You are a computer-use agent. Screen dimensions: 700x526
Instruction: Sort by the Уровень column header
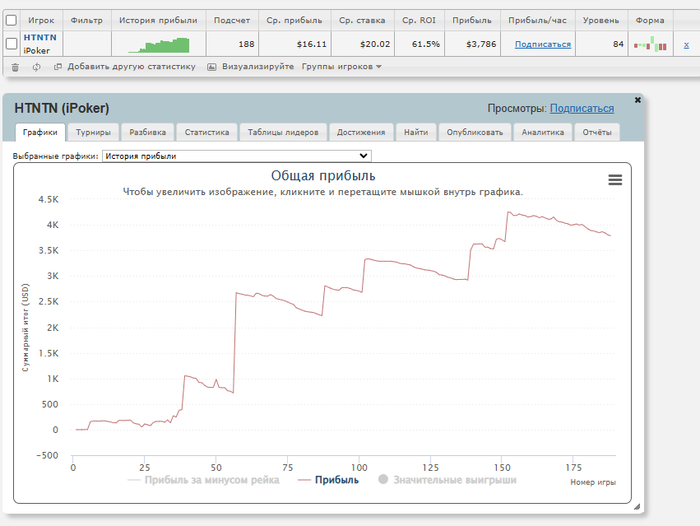[x=601, y=21]
